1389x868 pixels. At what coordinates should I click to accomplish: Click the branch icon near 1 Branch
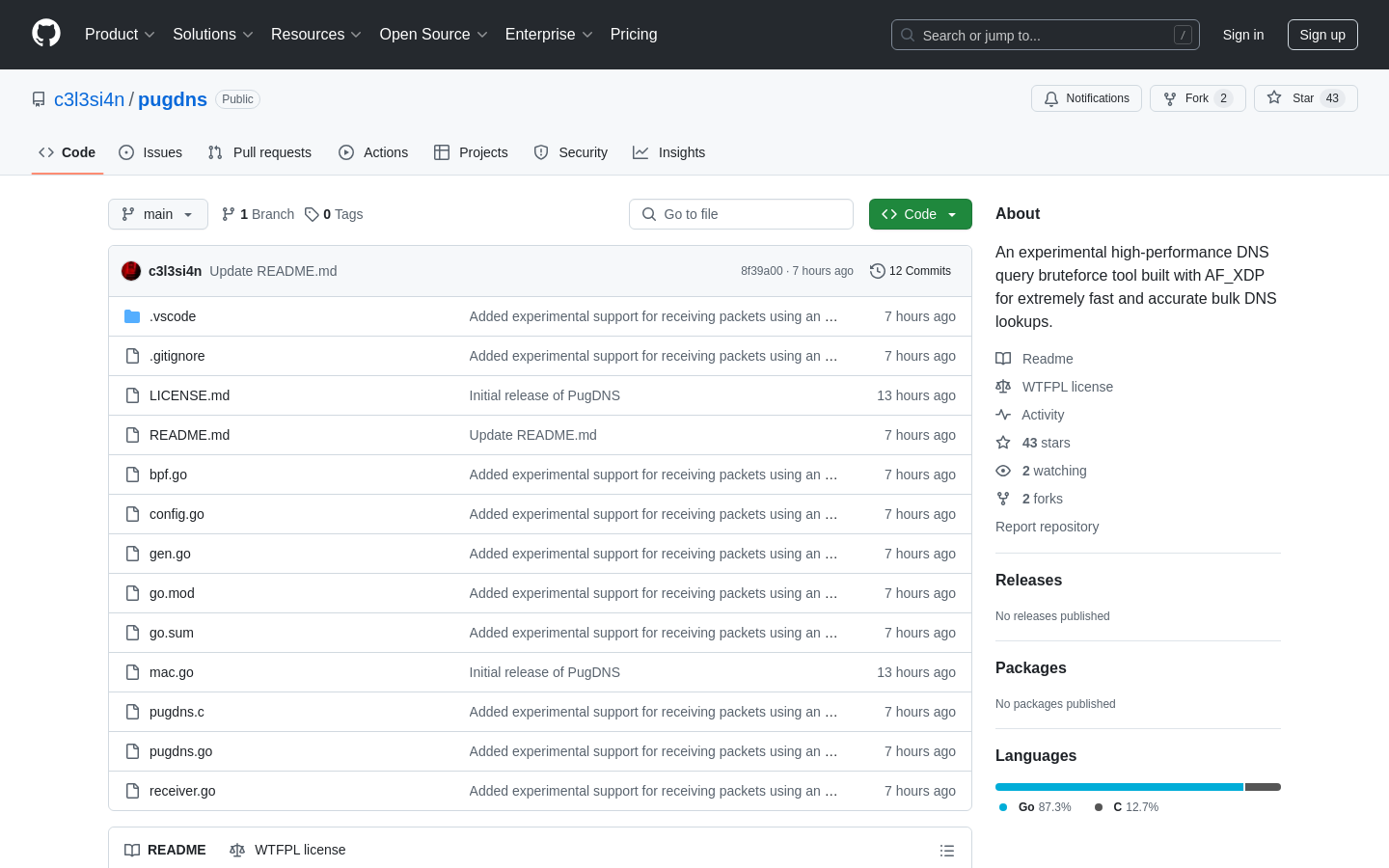click(x=229, y=214)
